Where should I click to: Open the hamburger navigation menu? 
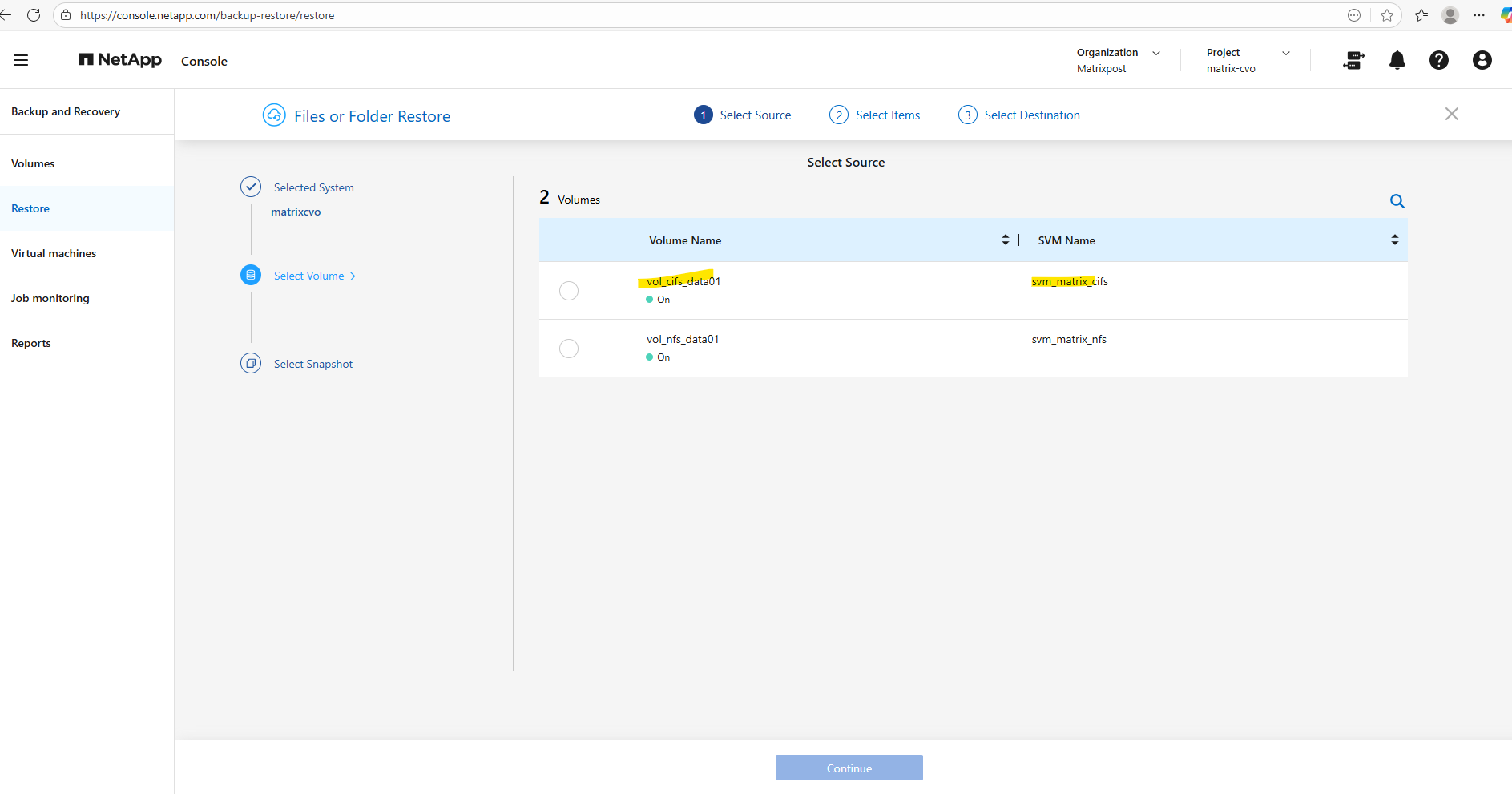click(21, 60)
